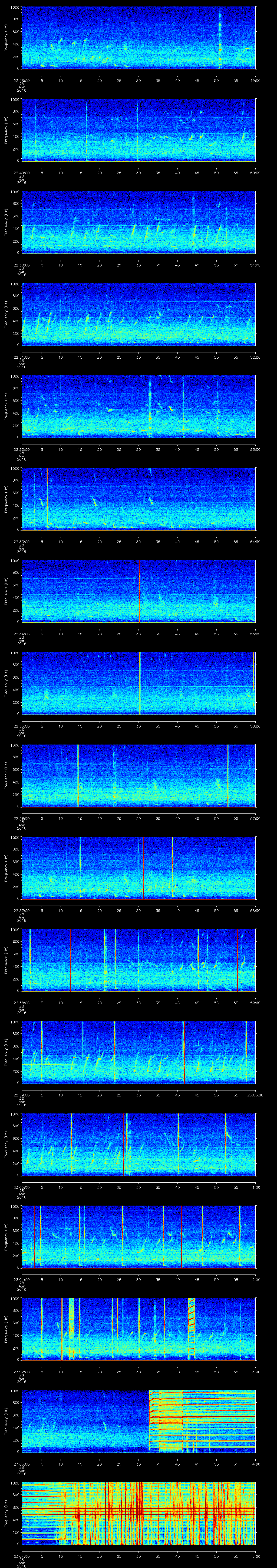
Task: Open the spectrogram panel starting at 22:50:00
Action: coord(139,222)
